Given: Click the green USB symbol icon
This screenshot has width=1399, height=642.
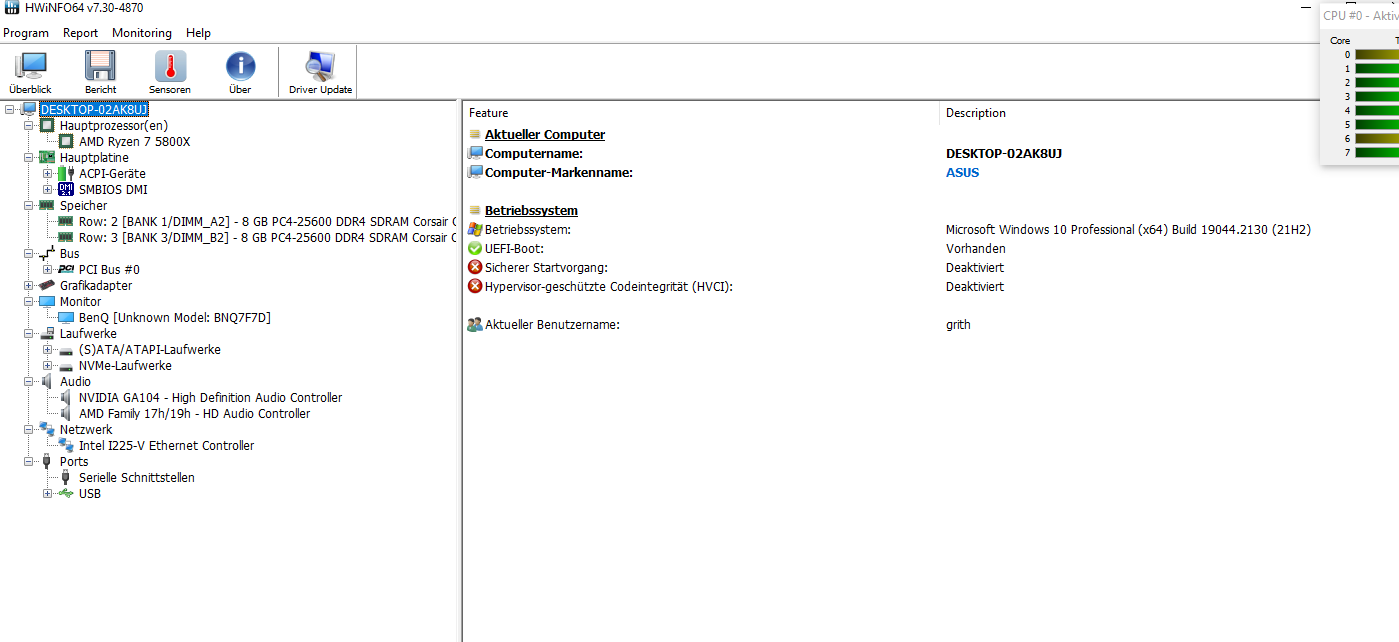Looking at the screenshot, I should click(x=66, y=493).
